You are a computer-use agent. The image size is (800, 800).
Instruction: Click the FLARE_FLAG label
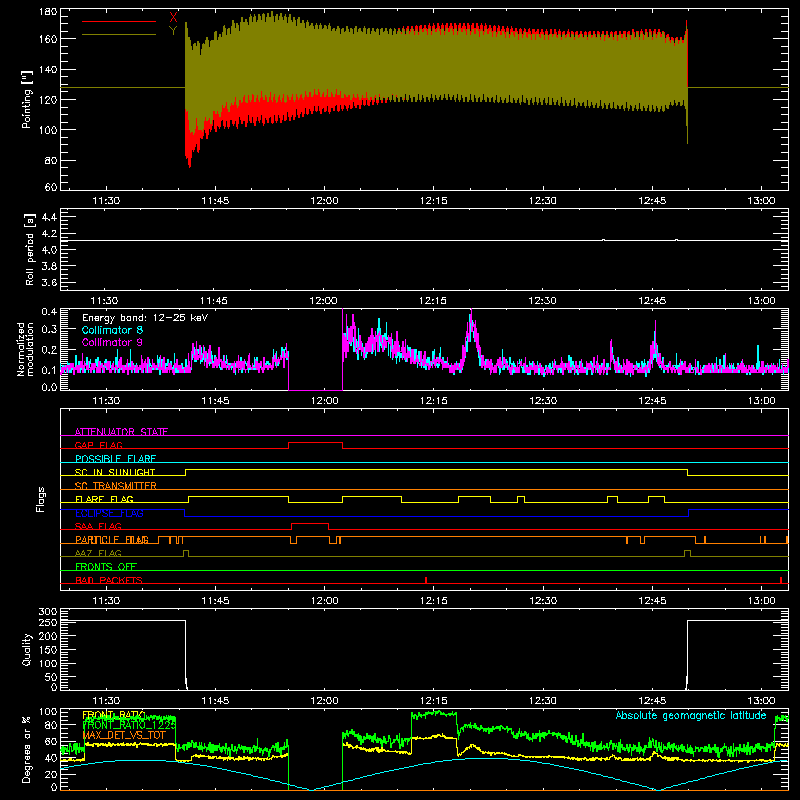tap(104, 499)
